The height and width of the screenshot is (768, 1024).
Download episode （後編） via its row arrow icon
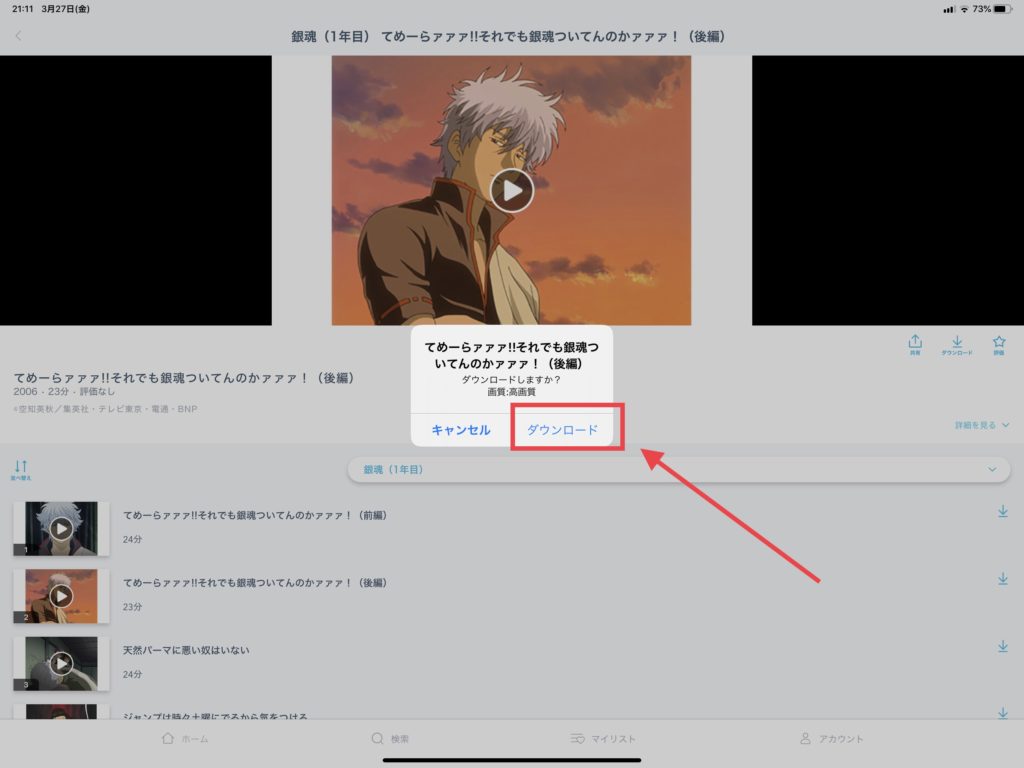click(1002, 579)
